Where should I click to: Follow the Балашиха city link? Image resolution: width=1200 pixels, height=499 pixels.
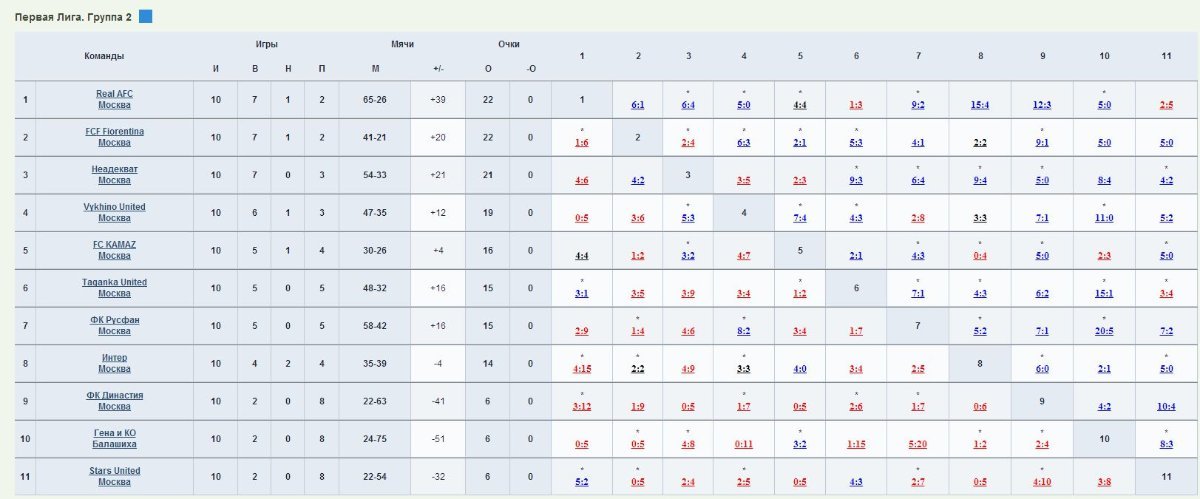pos(114,445)
